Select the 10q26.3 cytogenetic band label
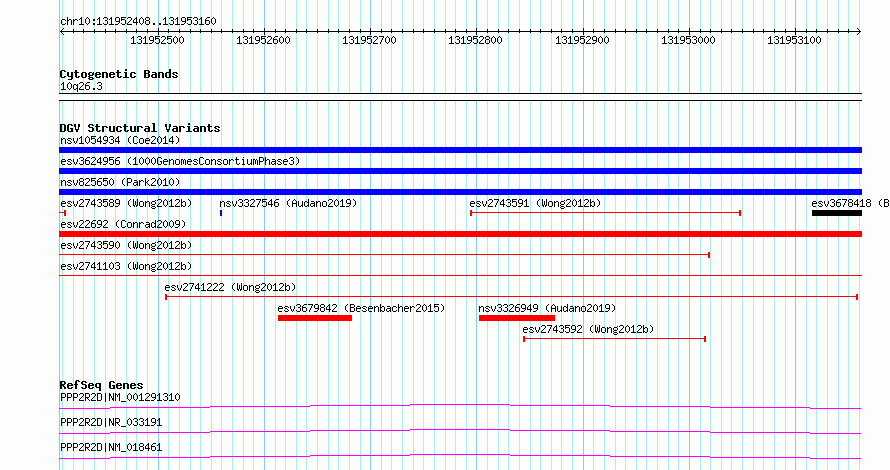The image size is (890, 470). pyautogui.click(x=81, y=86)
